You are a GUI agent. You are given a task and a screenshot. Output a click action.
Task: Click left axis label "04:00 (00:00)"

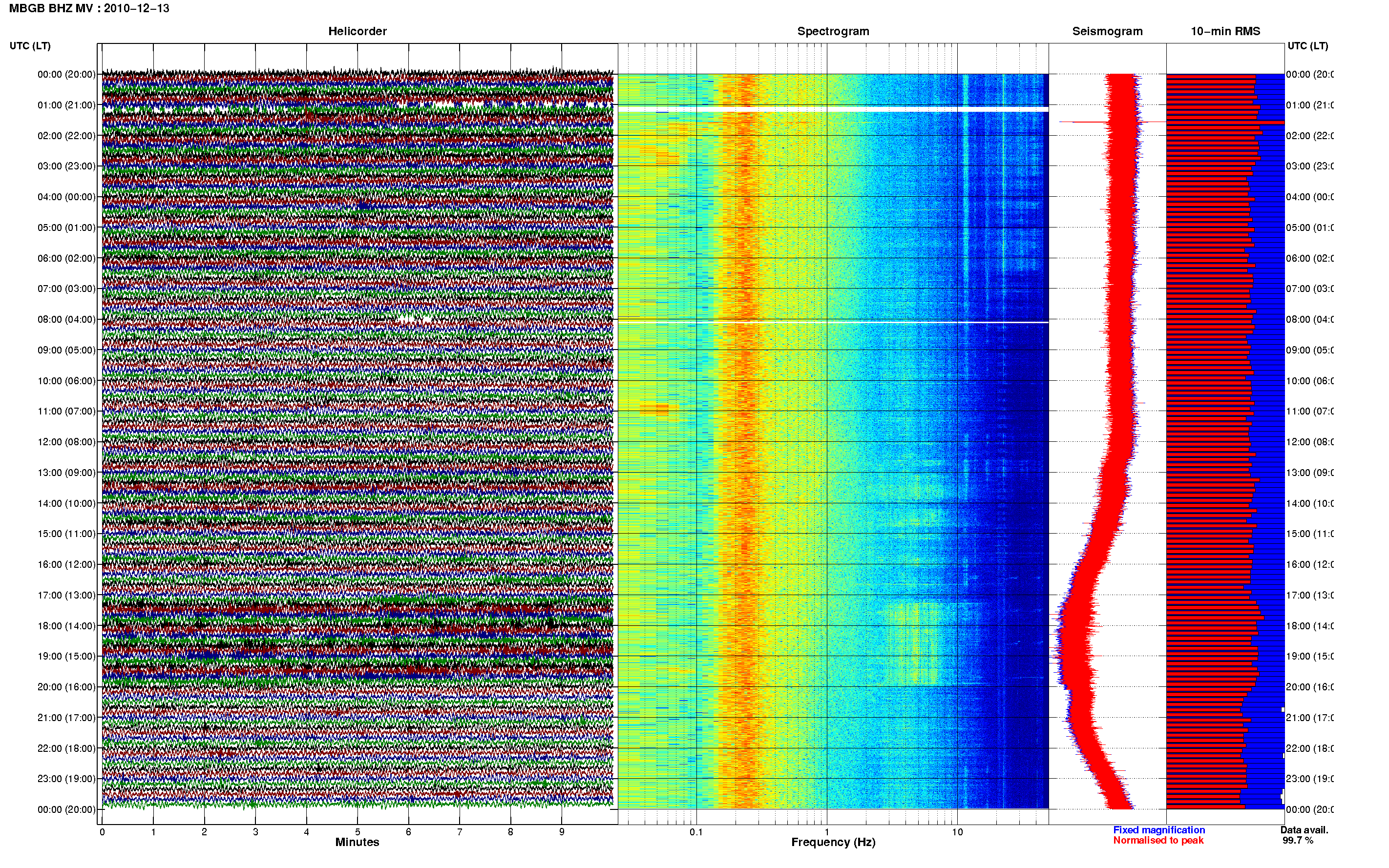(x=66, y=197)
